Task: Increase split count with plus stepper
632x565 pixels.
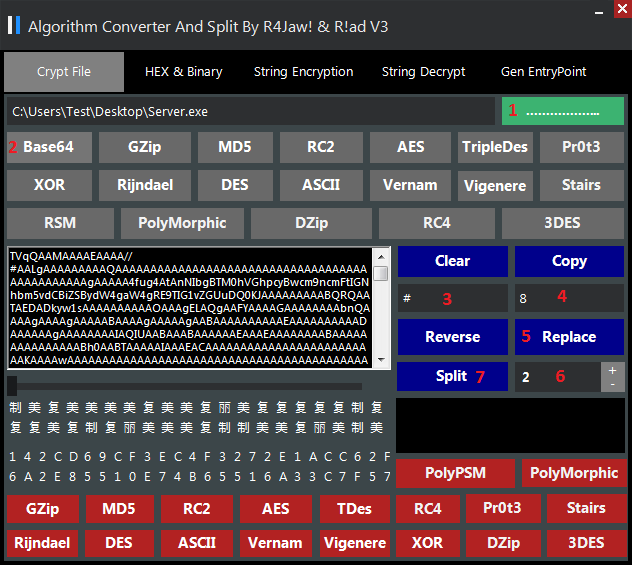Action: [x=613, y=369]
